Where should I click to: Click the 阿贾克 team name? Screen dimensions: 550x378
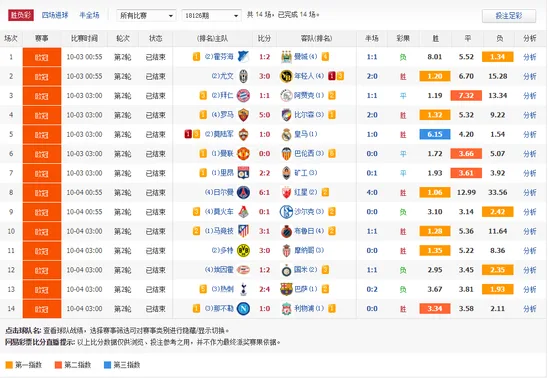304,95
